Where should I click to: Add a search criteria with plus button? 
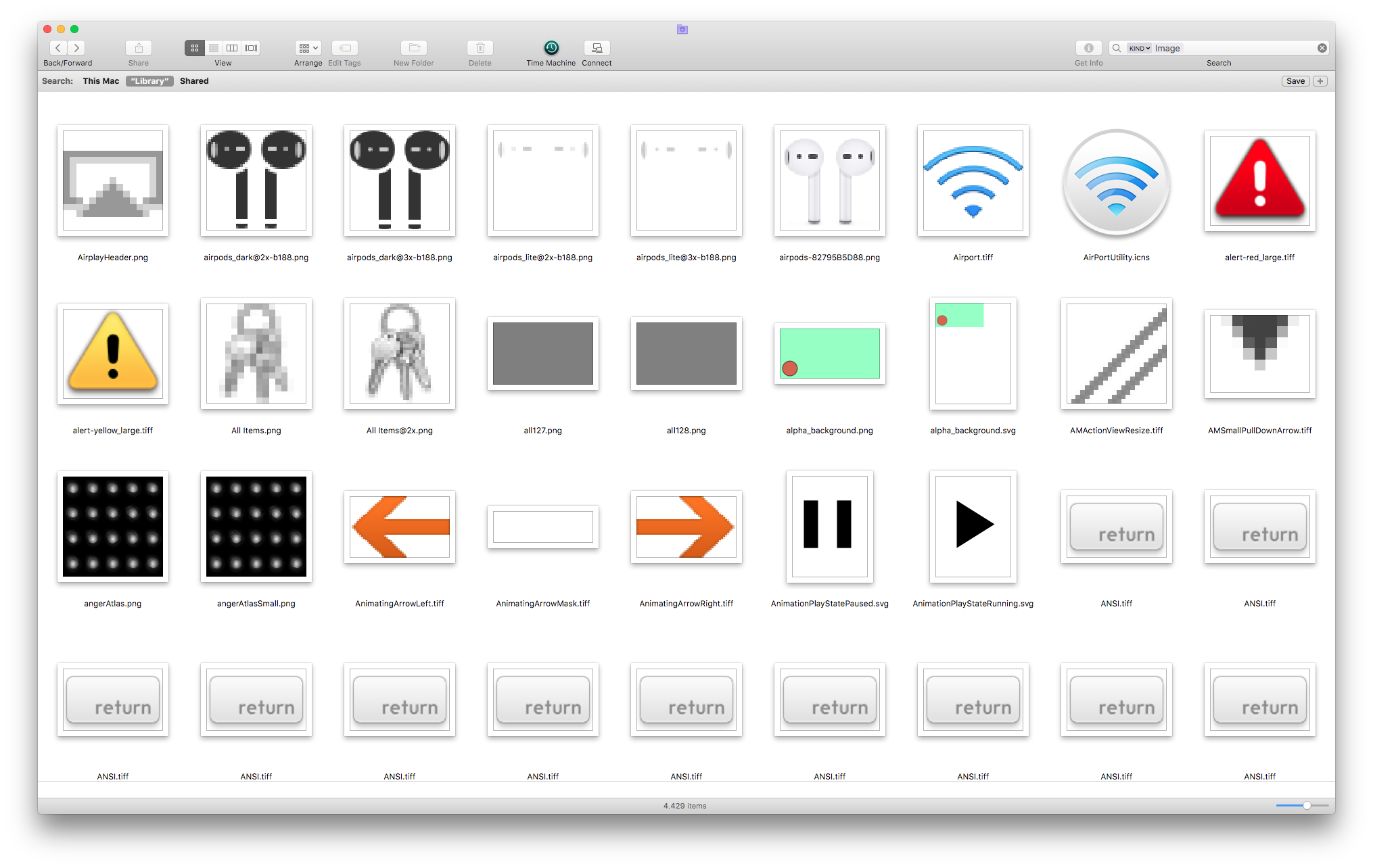point(1320,81)
